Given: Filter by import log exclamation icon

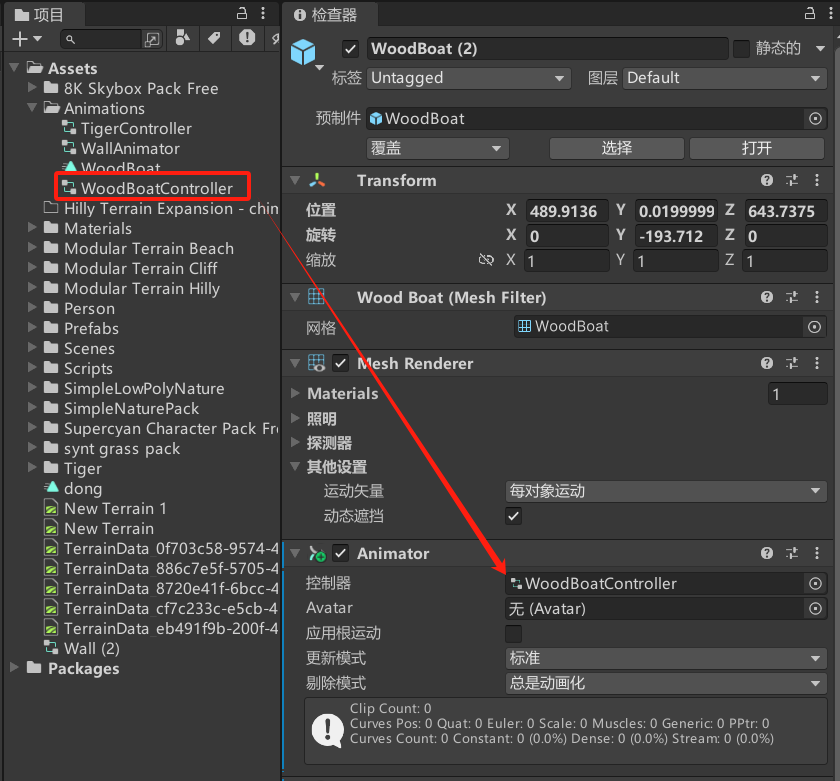Looking at the screenshot, I should [247, 38].
